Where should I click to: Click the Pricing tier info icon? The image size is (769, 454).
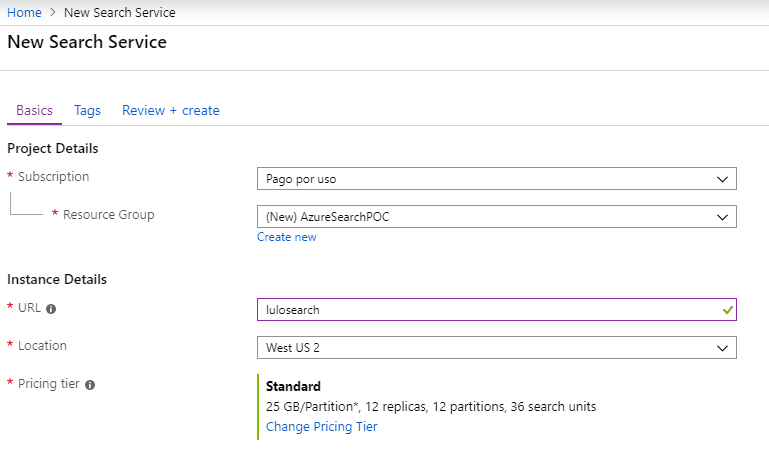[90, 385]
